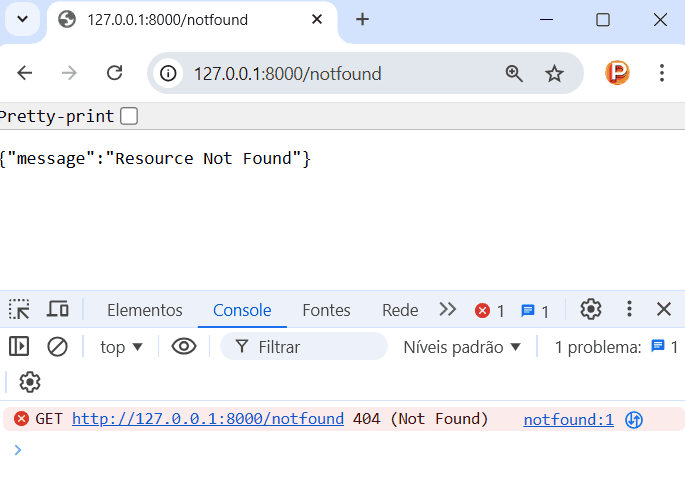Image resolution: width=685 pixels, height=493 pixels.
Task: Open DevTools three-dot customize menu
Action: [629, 310]
